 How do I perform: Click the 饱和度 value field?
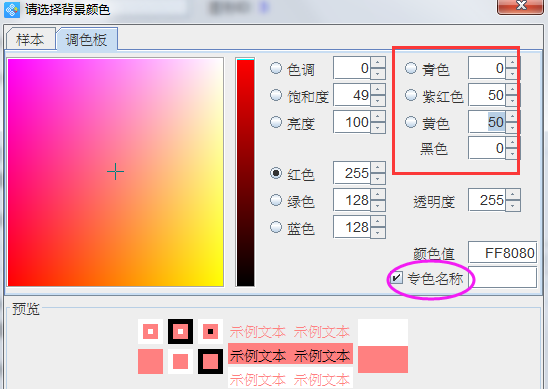point(352,95)
